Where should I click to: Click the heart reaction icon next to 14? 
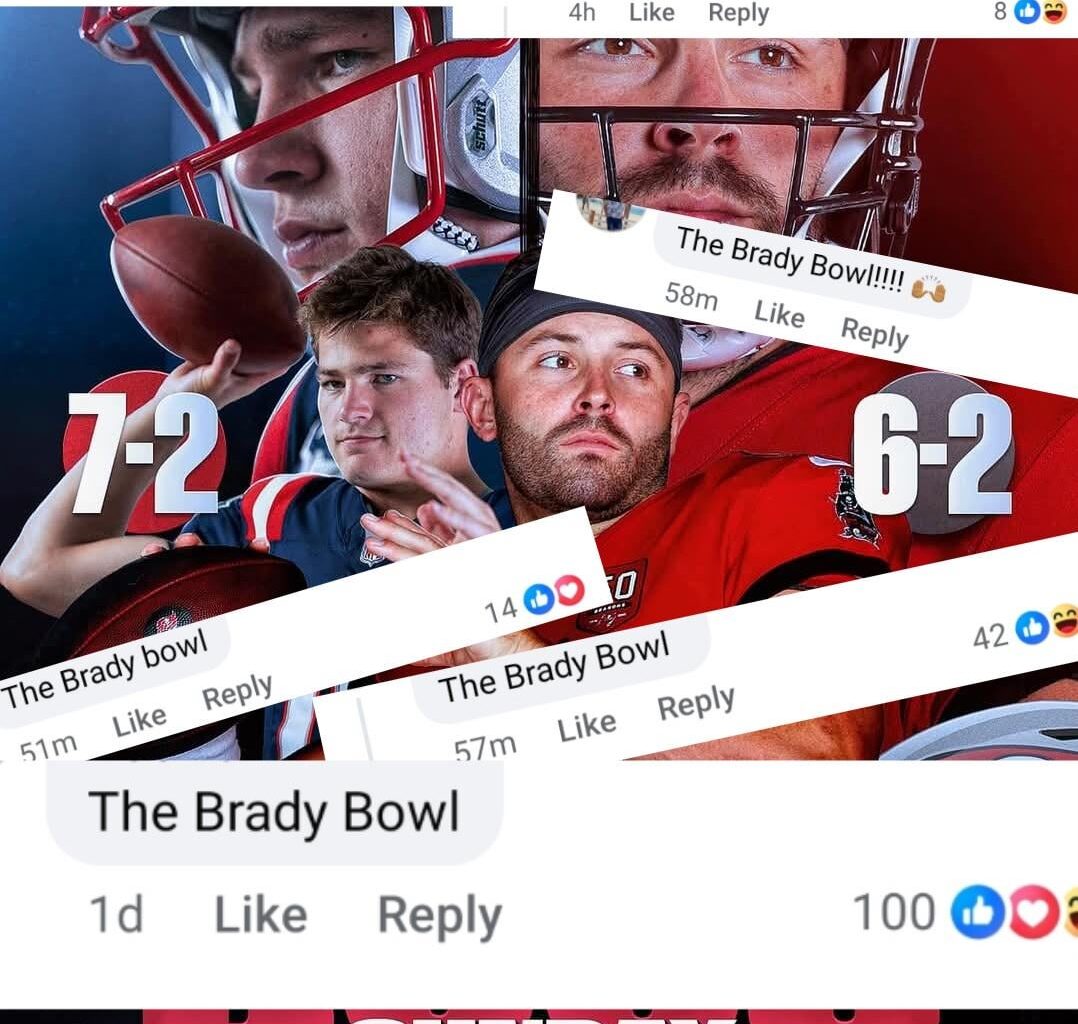[x=569, y=590]
